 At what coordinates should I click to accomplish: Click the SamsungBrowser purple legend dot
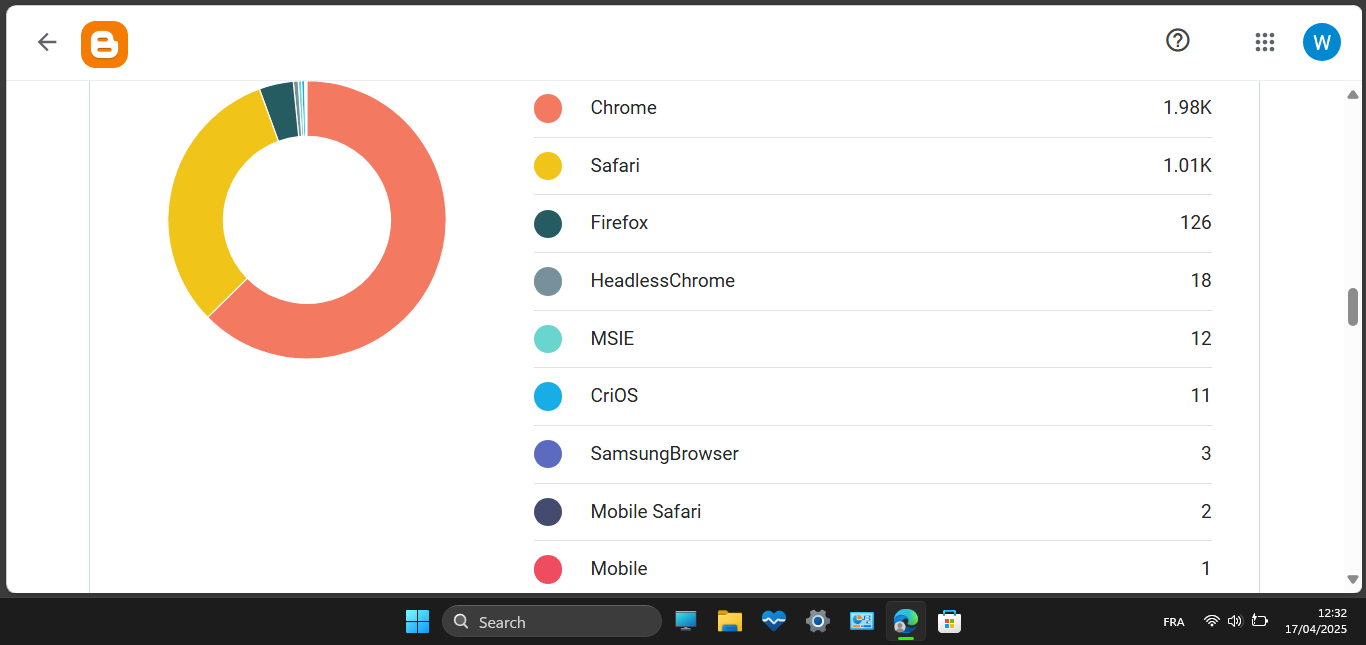point(548,454)
